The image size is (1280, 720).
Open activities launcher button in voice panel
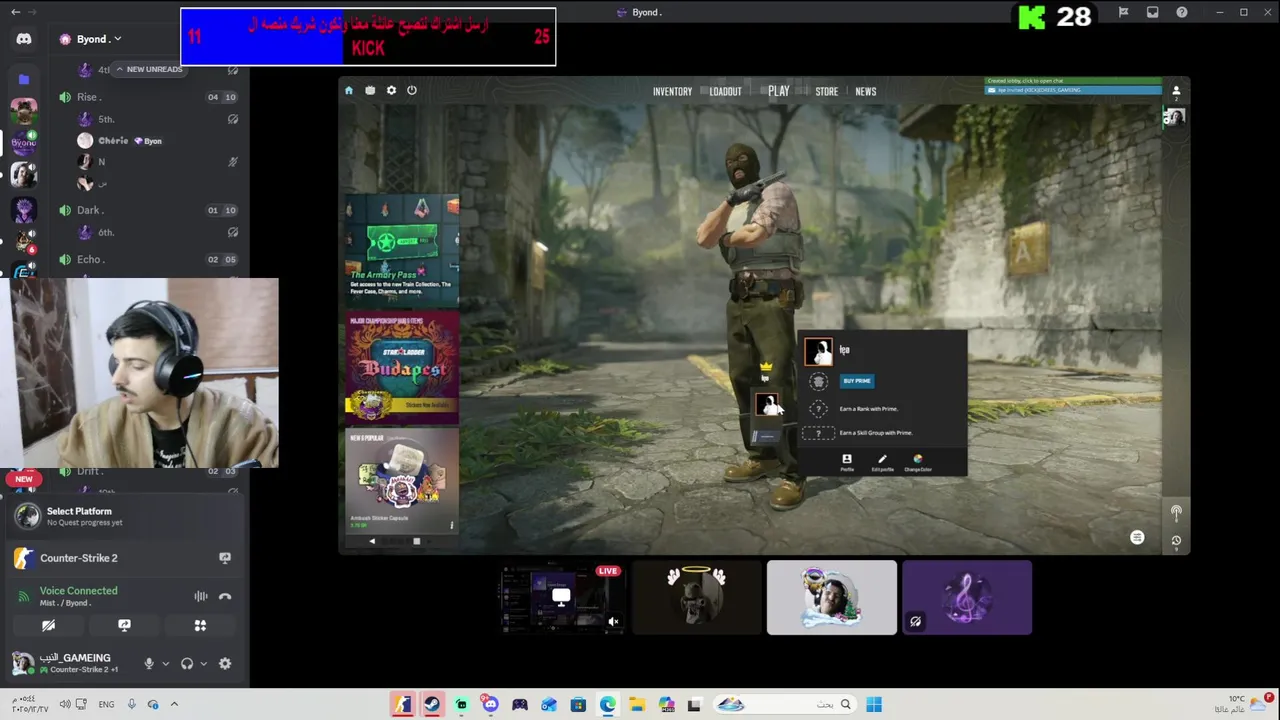[200, 625]
